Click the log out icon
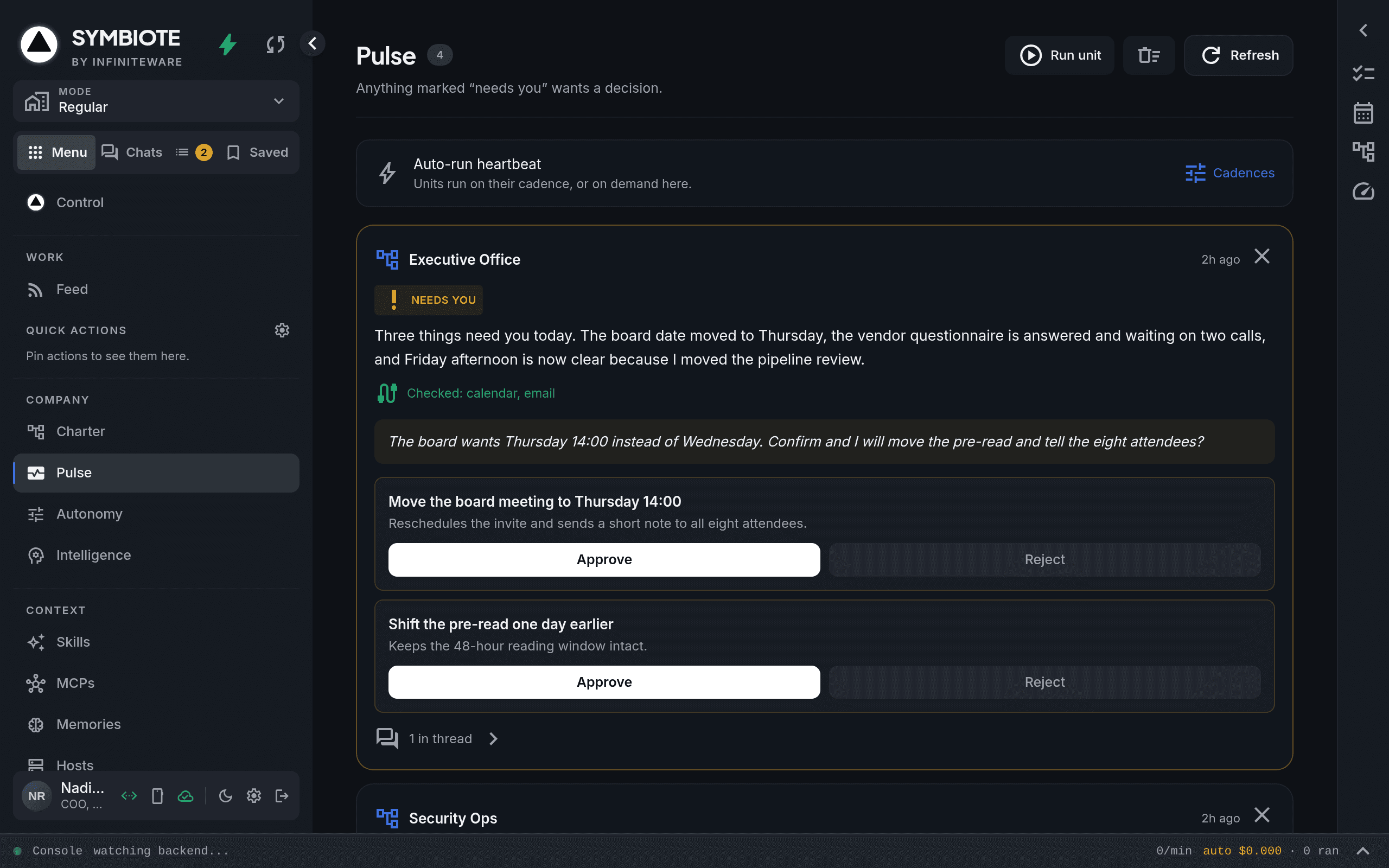The image size is (1389, 868). [x=282, y=796]
